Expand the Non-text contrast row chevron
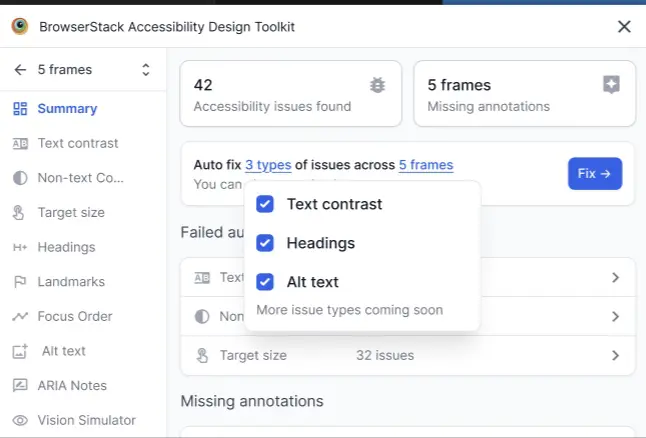Viewport: 646px width, 438px height. tap(616, 316)
